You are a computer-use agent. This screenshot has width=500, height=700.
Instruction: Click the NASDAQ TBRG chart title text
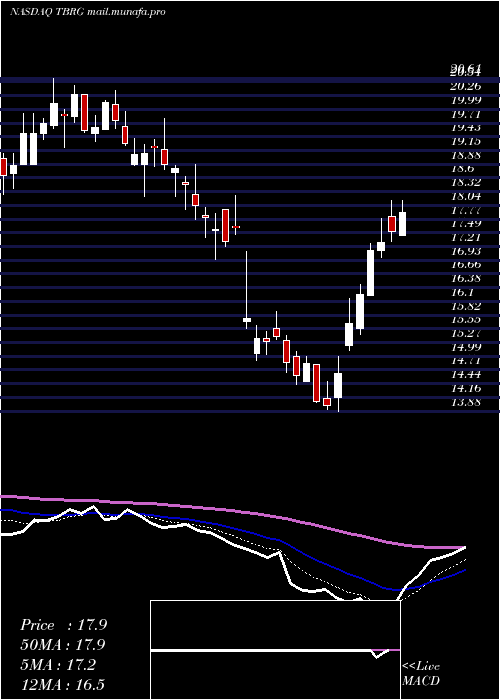(x=88, y=12)
